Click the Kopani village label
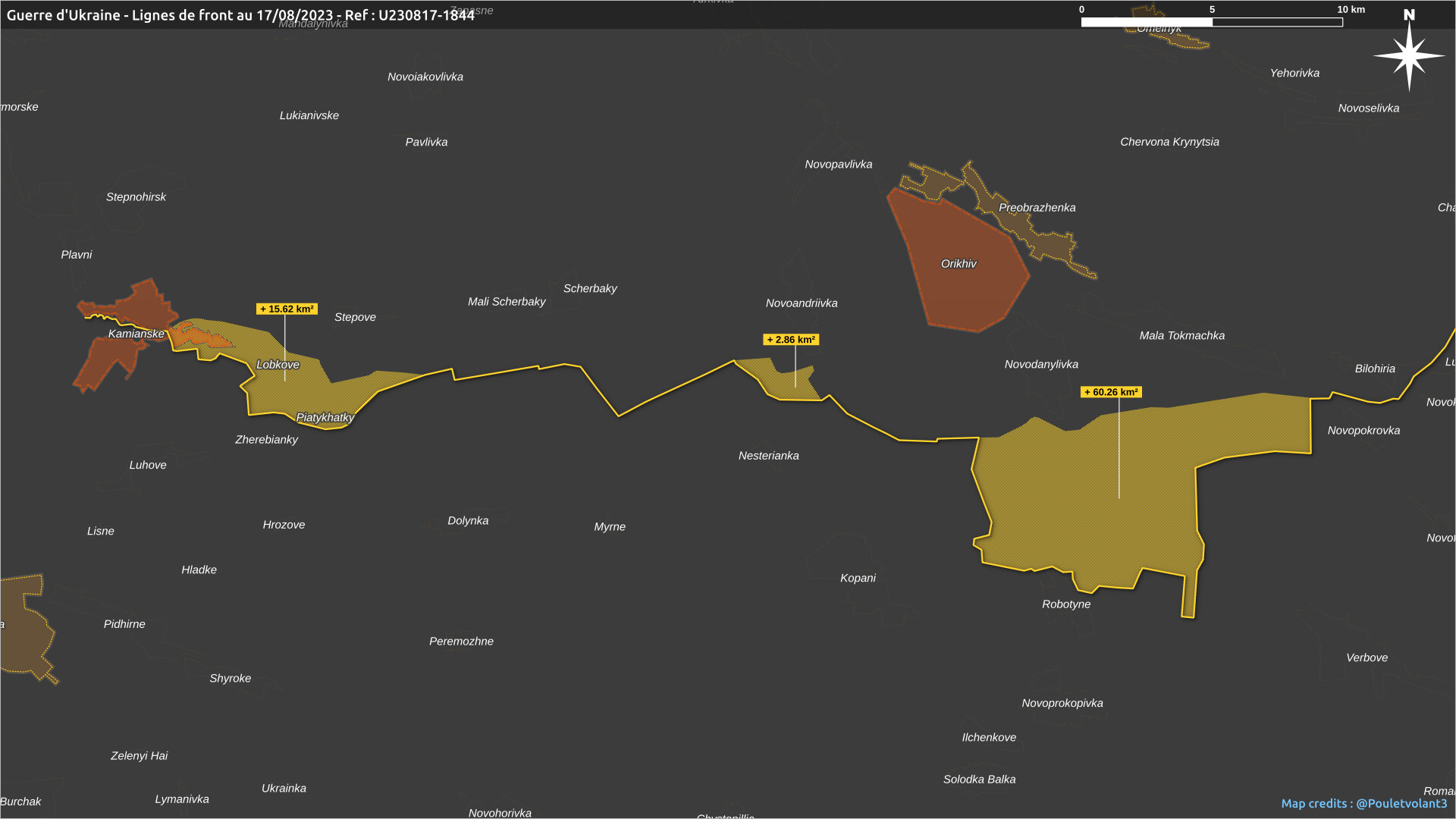The height and width of the screenshot is (819, 1456). (858, 579)
